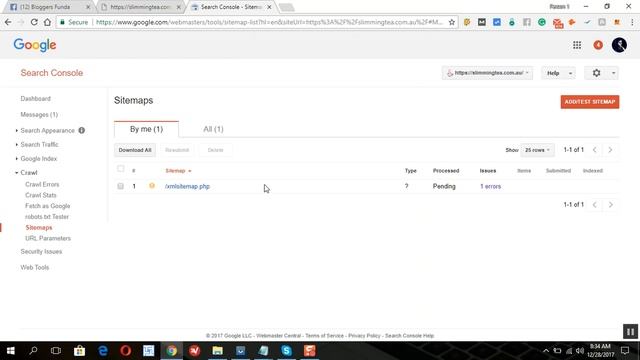The width and height of the screenshot is (640, 360).
Task: Open the Windows Start menu
Action: [x=11, y=351]
